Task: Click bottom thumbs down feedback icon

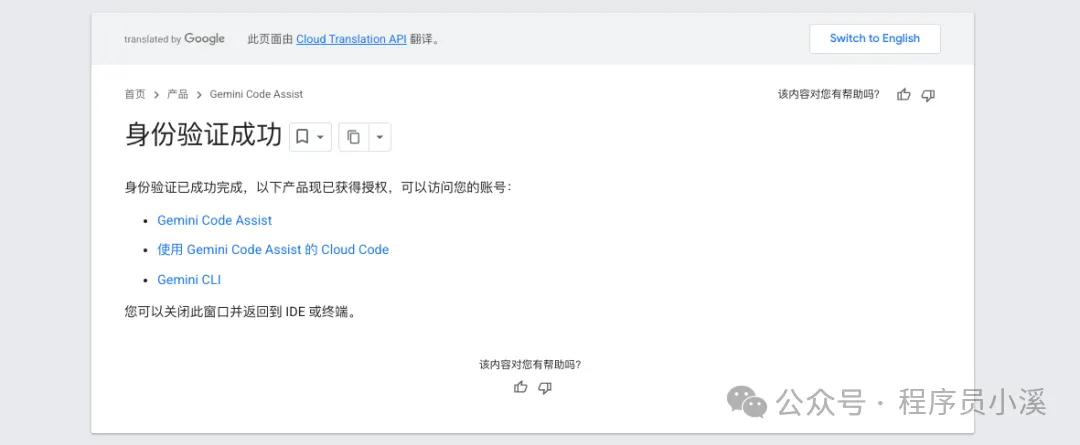Action: click(x=545, y=388)
